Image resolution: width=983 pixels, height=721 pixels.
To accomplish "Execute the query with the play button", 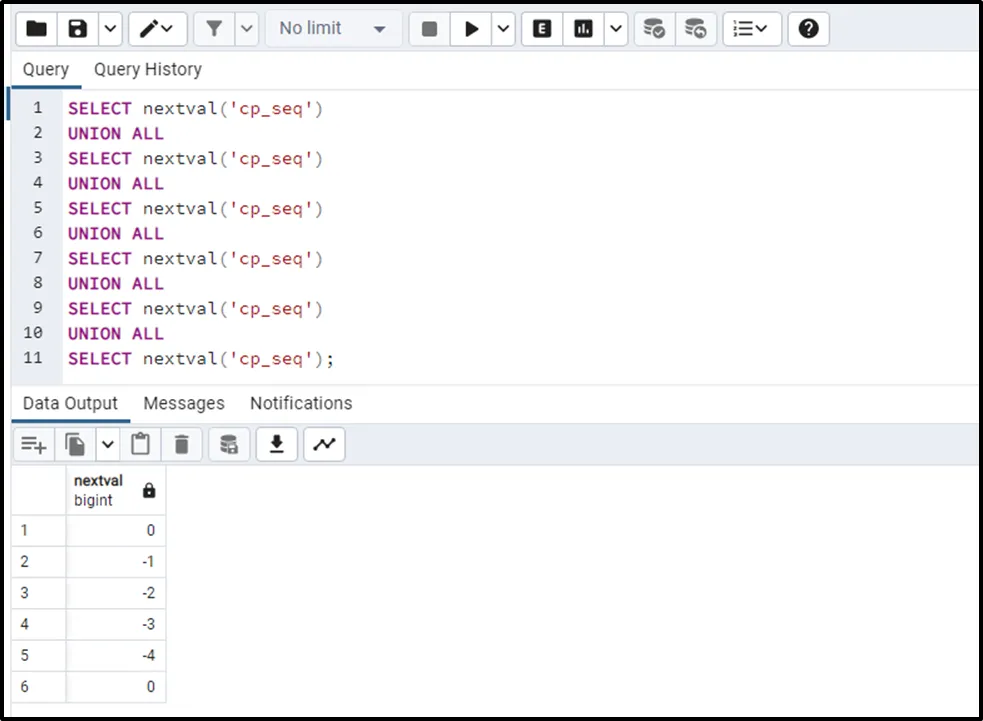I will click(x=470, y=29).
